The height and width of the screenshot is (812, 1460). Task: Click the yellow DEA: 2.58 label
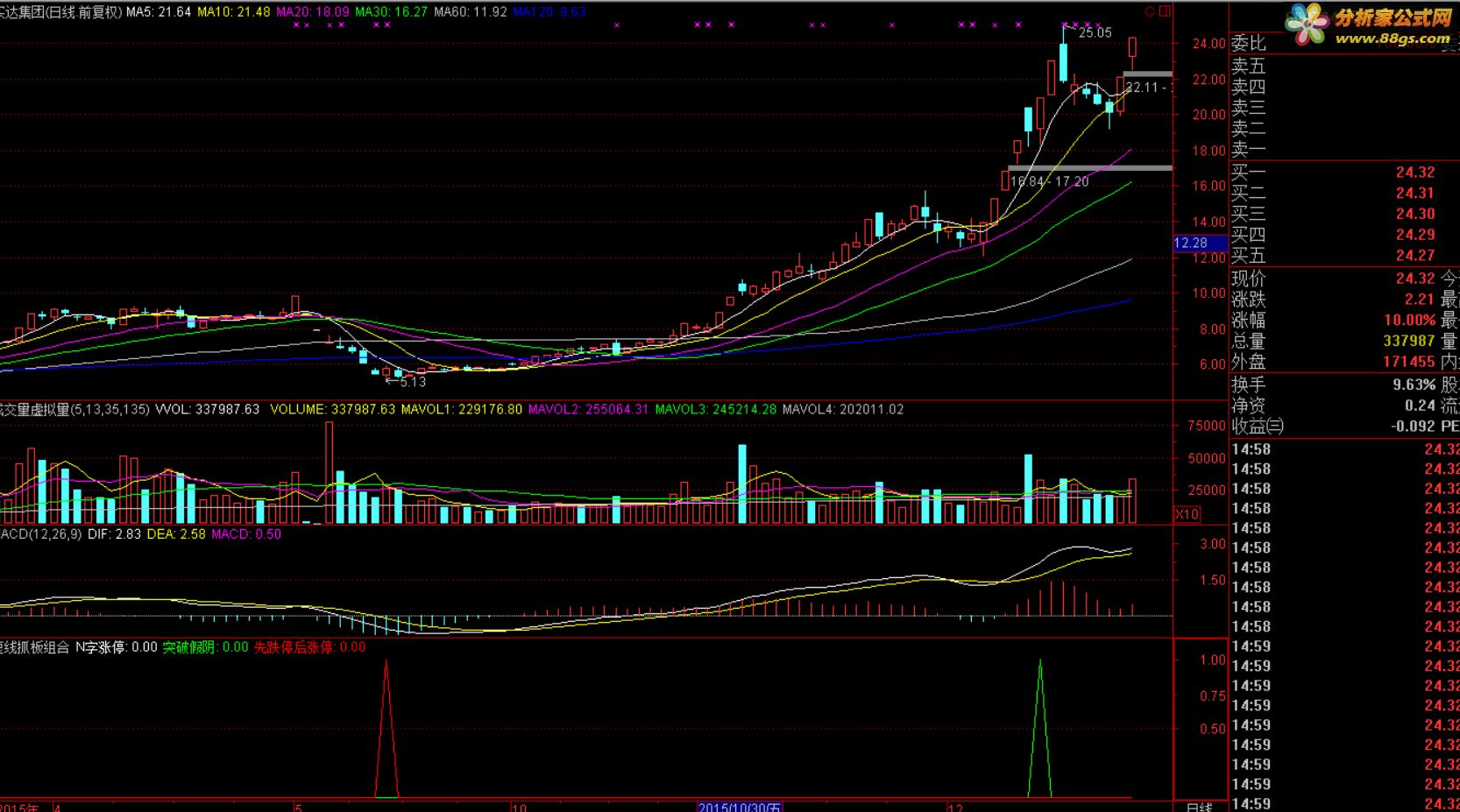176,533
